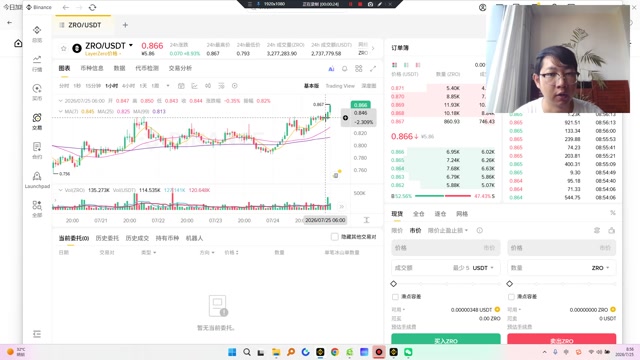This screenshot has height=360, width=640.
Task: Click the percent fee icon in order panel
Action: [x=613, y=213]
